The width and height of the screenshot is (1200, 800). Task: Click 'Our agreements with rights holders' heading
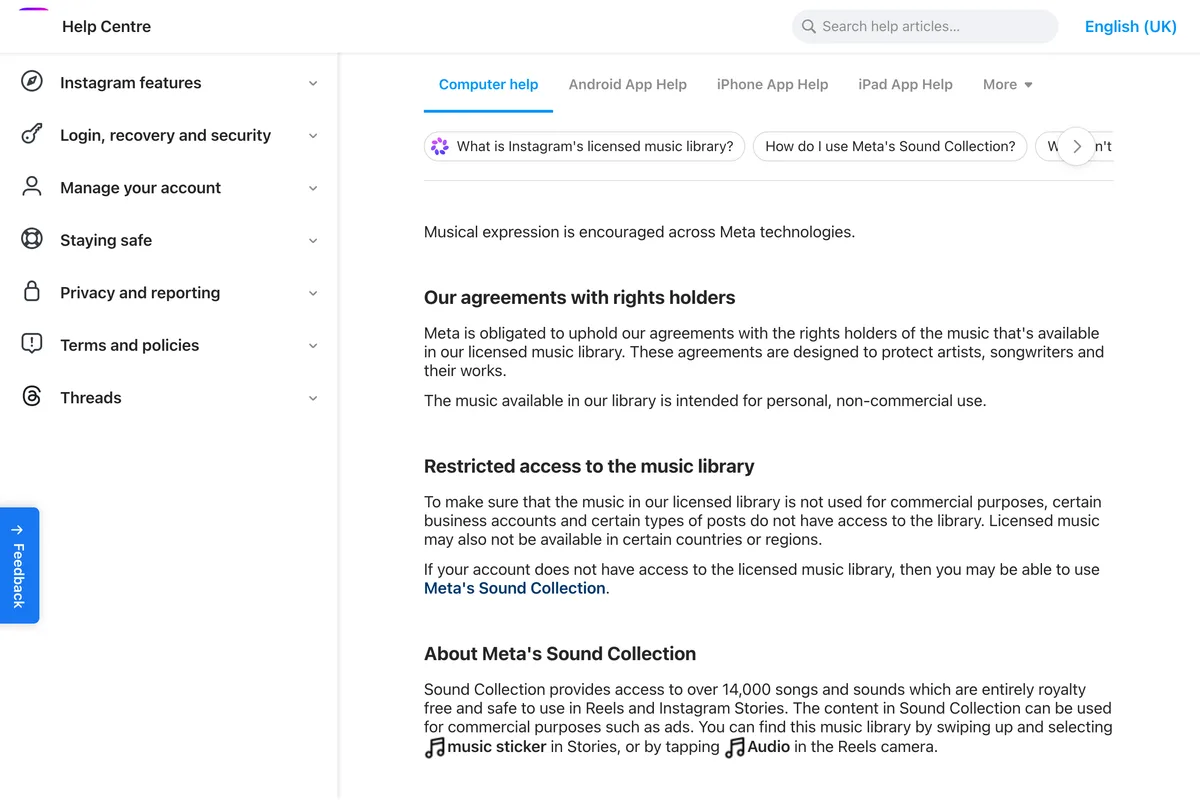(579, 297)
